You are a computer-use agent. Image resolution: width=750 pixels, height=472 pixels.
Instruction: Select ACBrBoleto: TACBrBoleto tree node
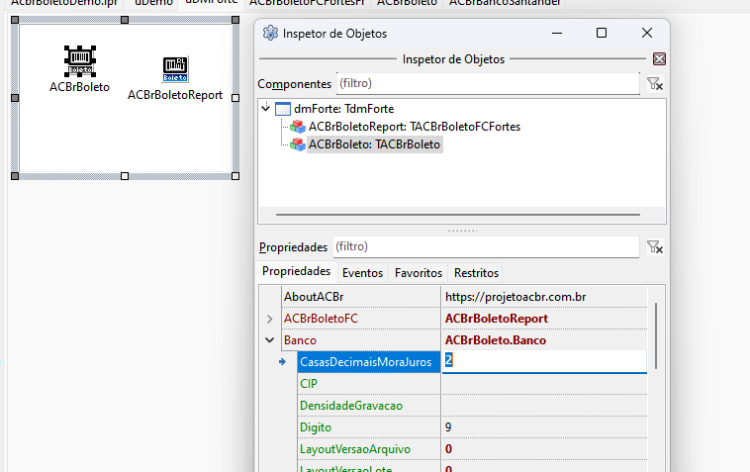[374, 144]
